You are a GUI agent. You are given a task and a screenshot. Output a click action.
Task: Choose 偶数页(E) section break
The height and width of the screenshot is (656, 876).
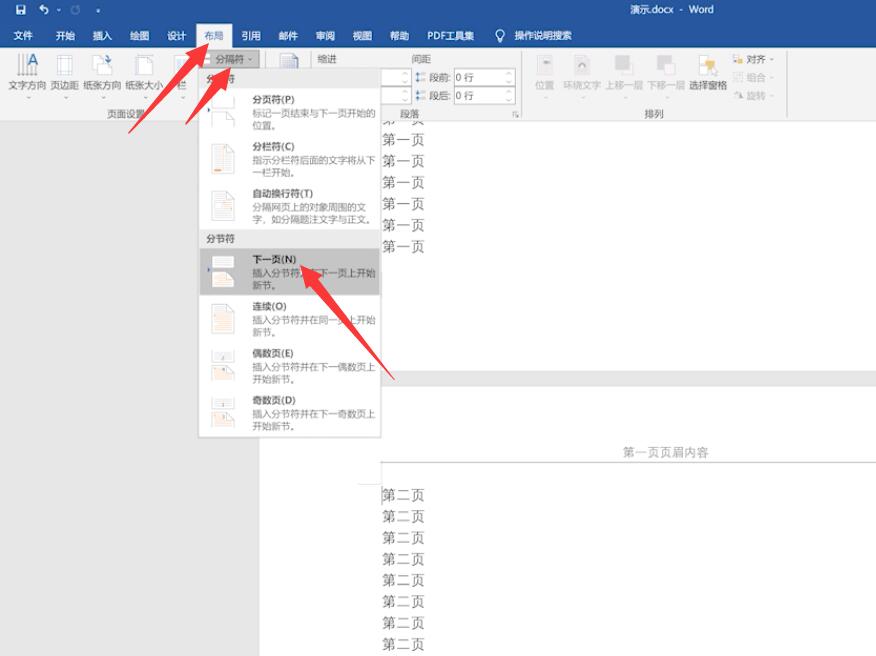289,365
